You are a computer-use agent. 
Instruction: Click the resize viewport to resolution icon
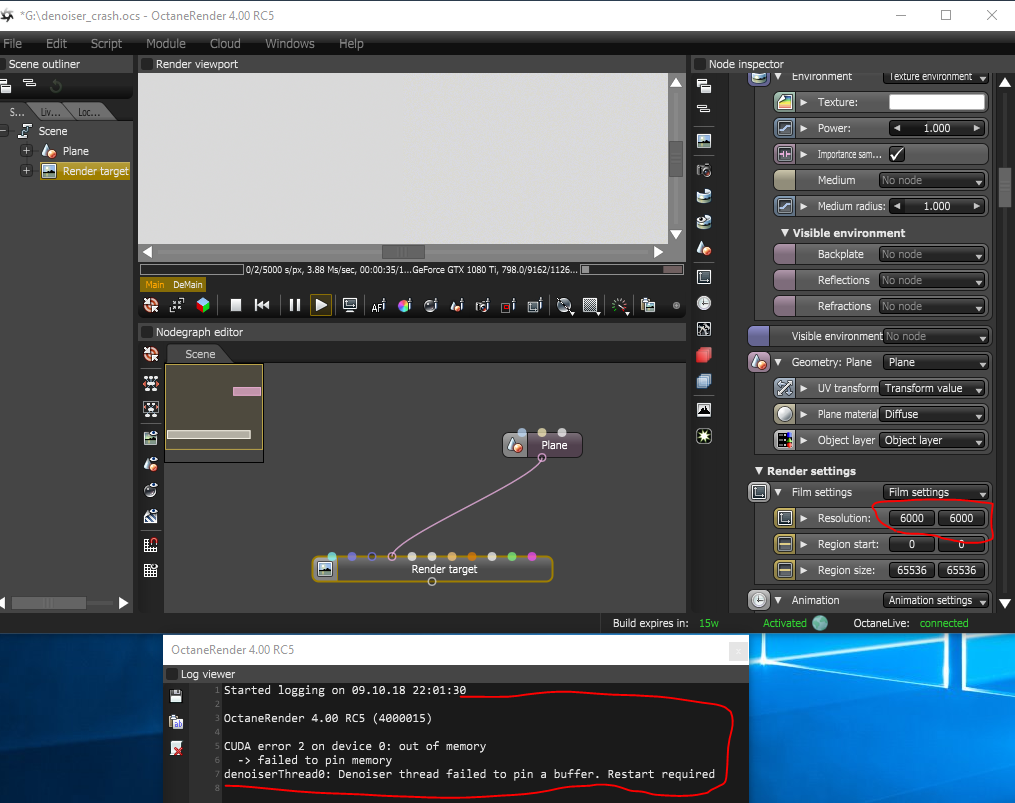tap(177, 305)
